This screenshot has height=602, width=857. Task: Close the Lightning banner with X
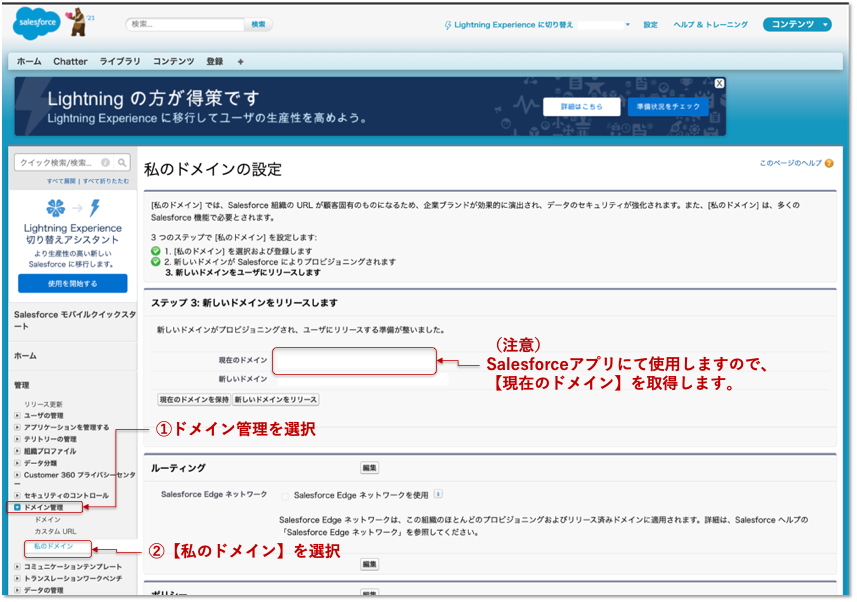coord(719,83)
